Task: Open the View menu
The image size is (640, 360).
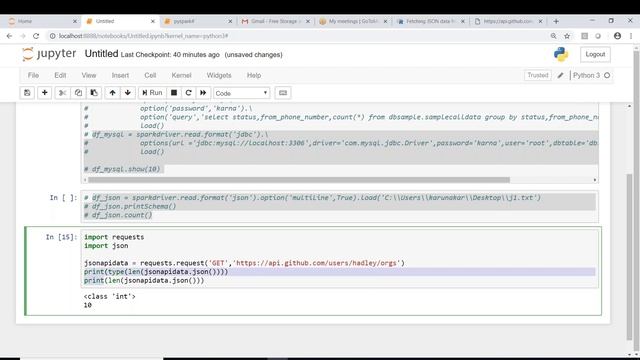Action: [89, 75]
